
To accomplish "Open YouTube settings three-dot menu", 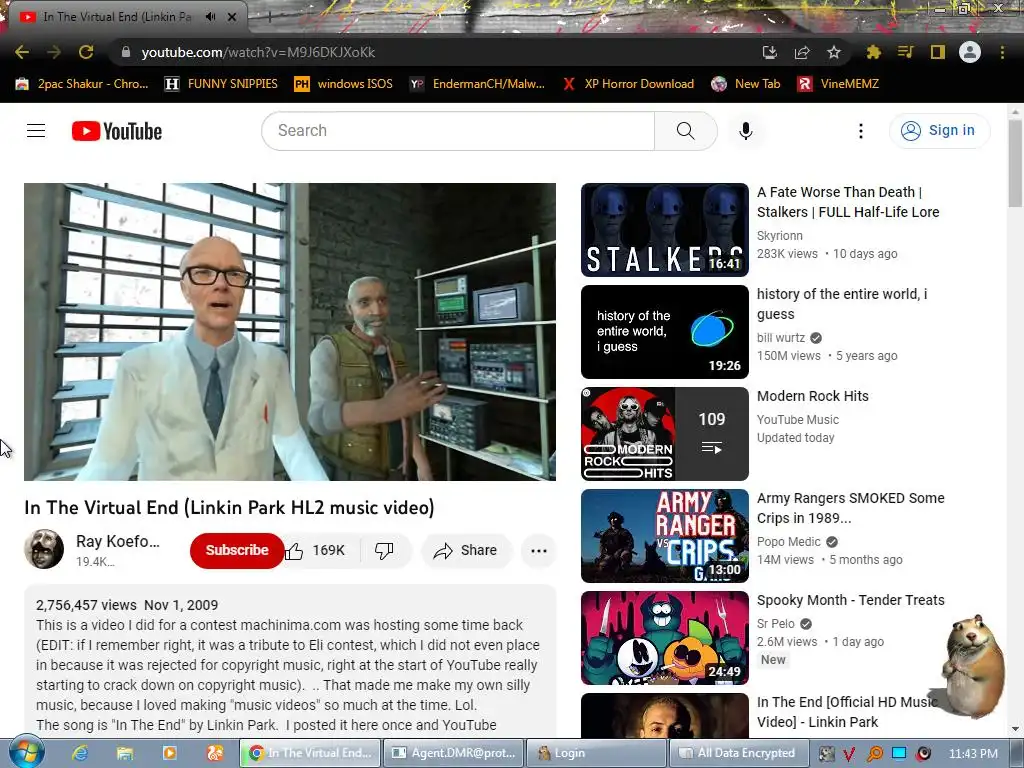I will click(861, 131).
